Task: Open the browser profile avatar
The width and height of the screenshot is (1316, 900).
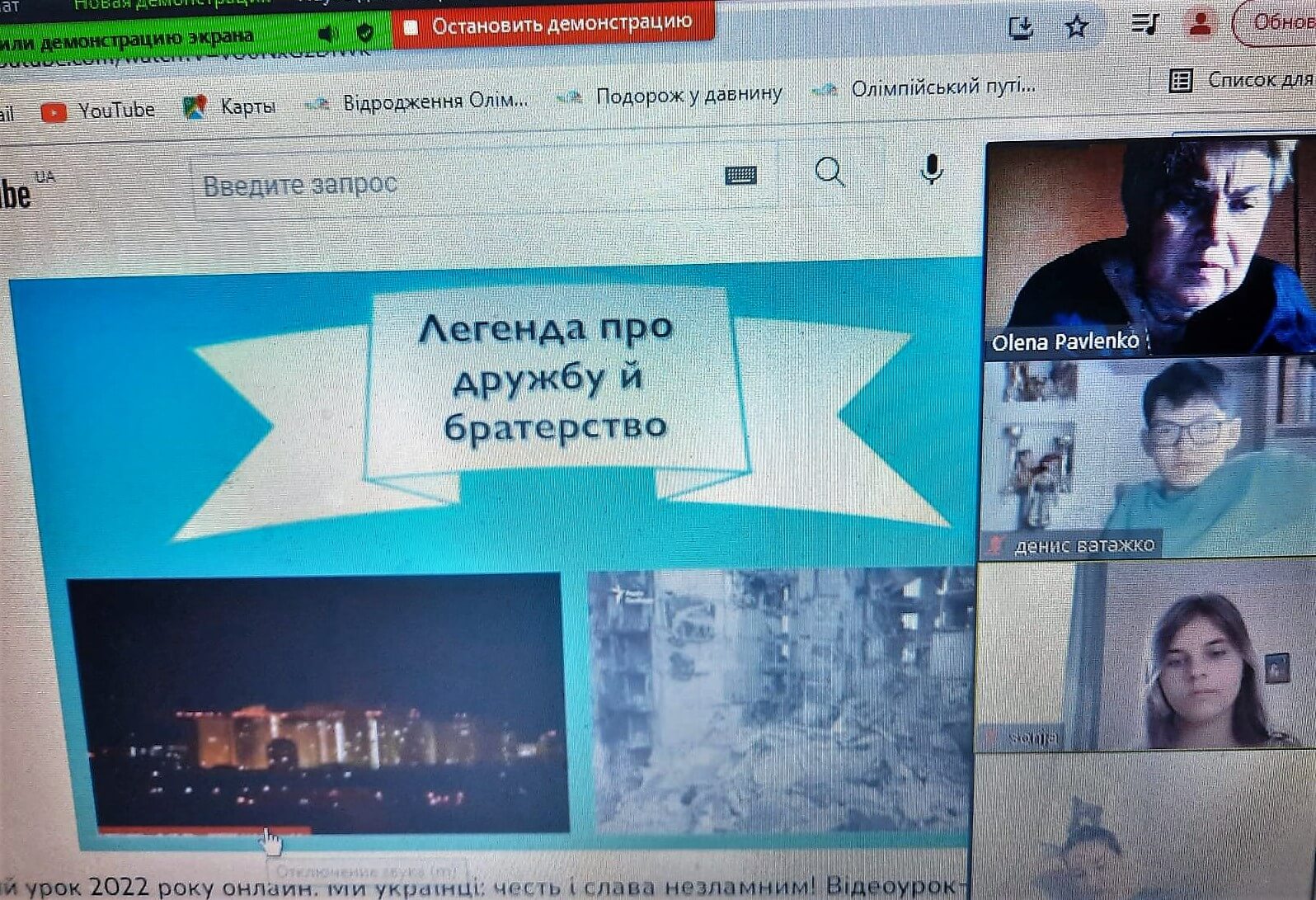Action: [x=1200, y=24]
